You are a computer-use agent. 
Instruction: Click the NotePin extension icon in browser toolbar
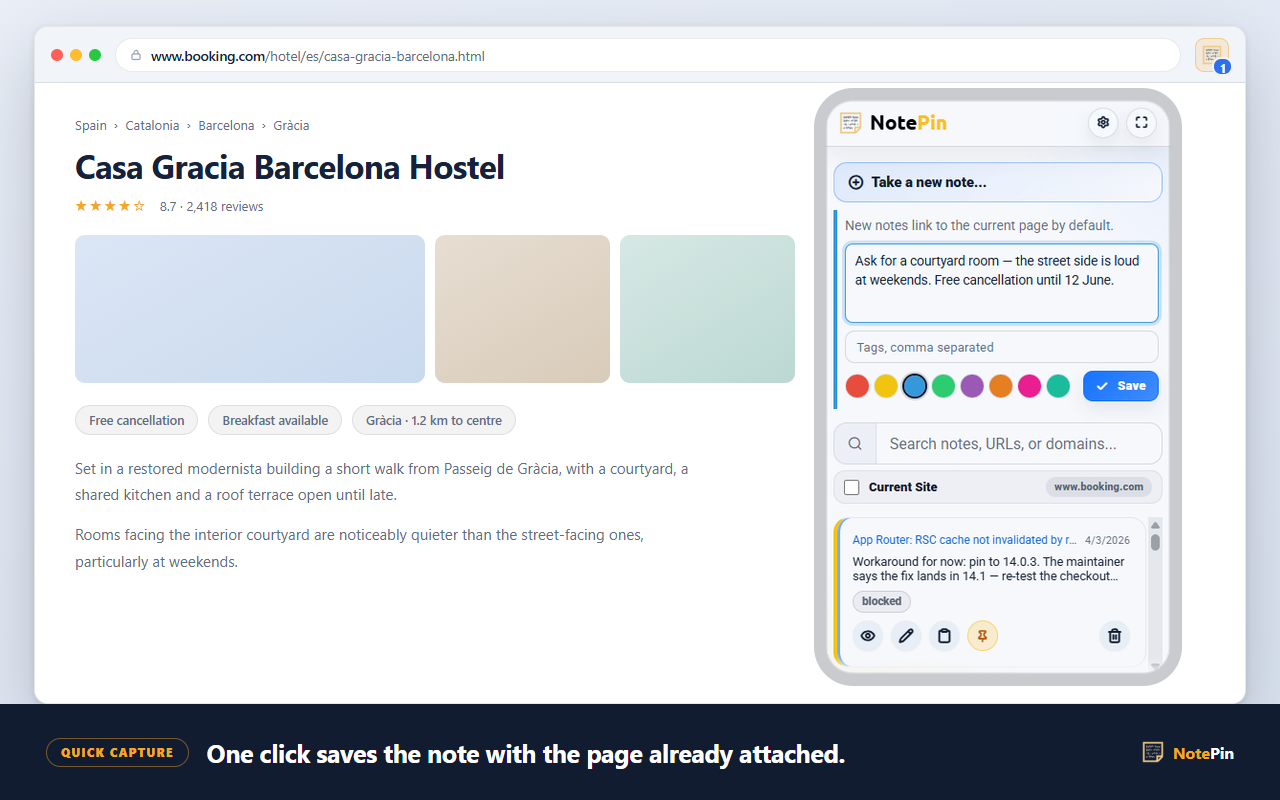click(1212, 55)
